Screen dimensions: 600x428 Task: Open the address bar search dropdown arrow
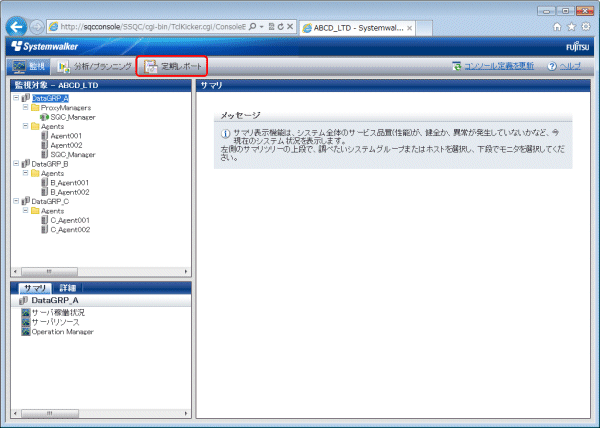[262, 27]
